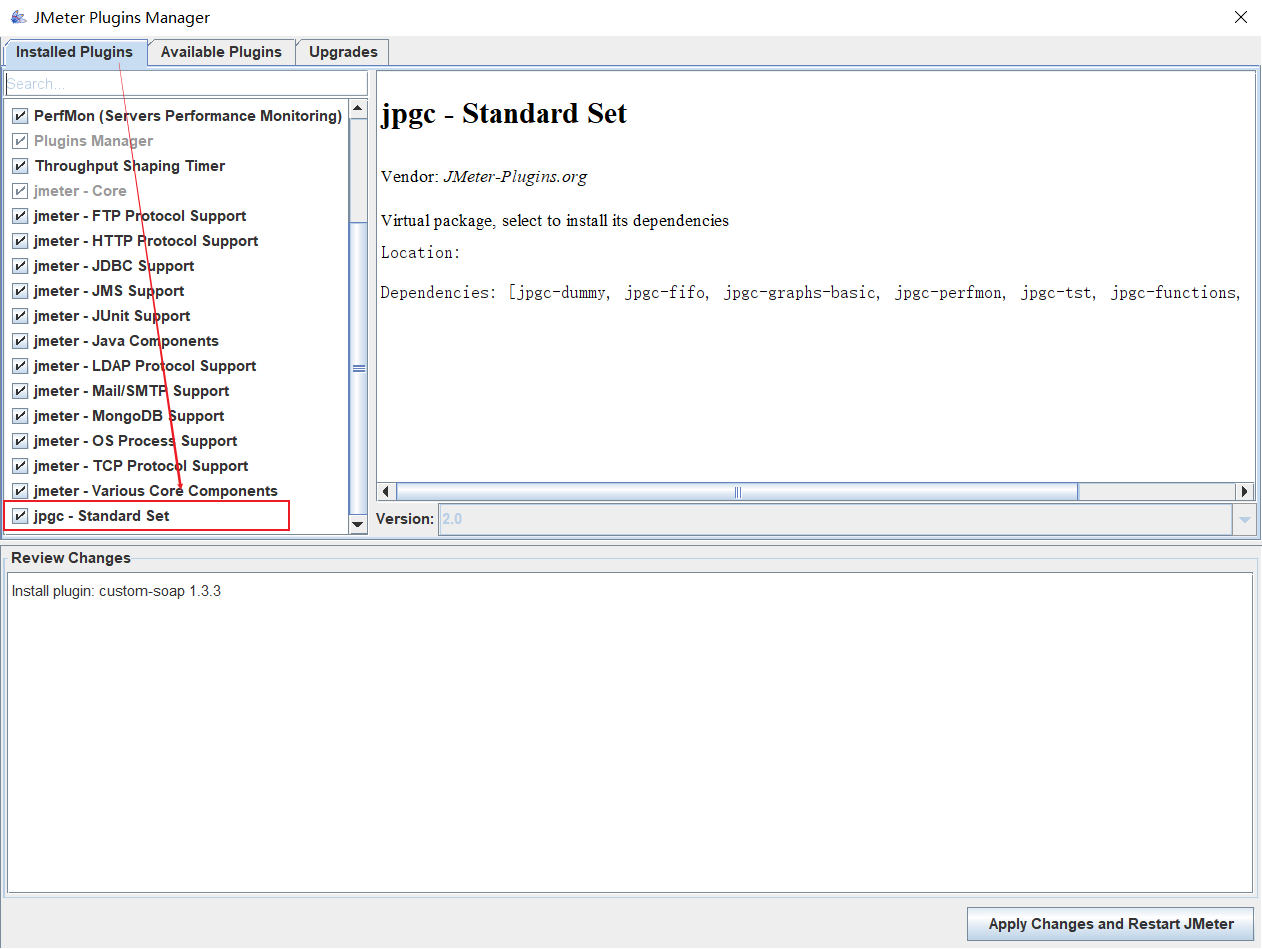Click Apply Changes and Restart JMeter
Image resolution: width=1262 pixels, height=949 pixels.
point(1111,924)
